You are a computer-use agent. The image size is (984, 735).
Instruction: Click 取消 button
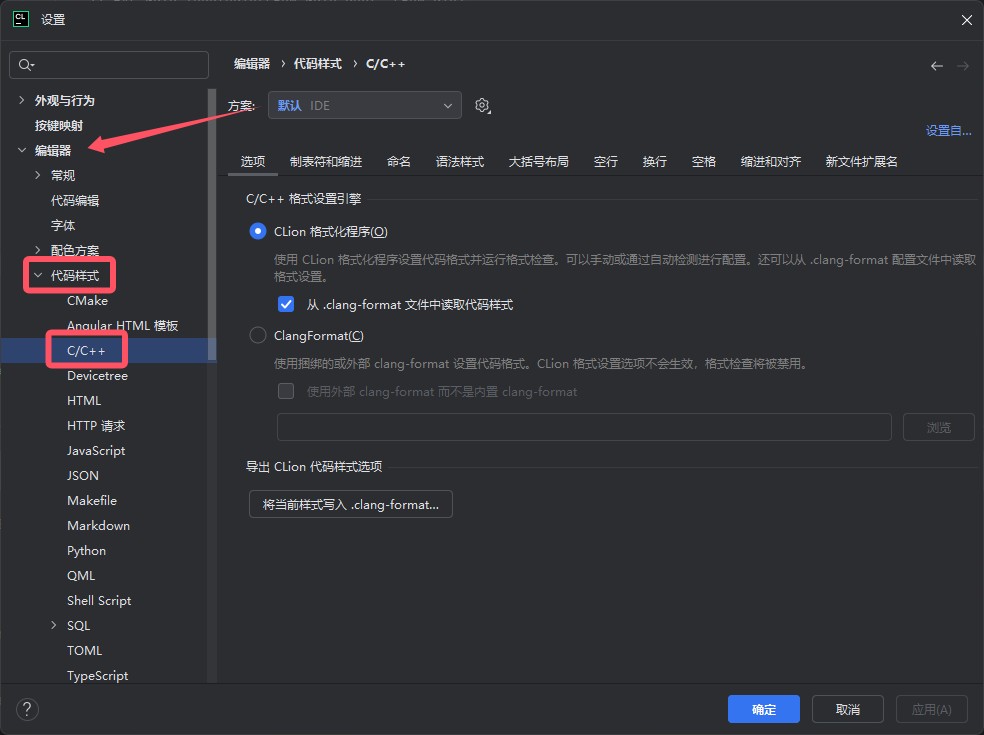point(848,709)
